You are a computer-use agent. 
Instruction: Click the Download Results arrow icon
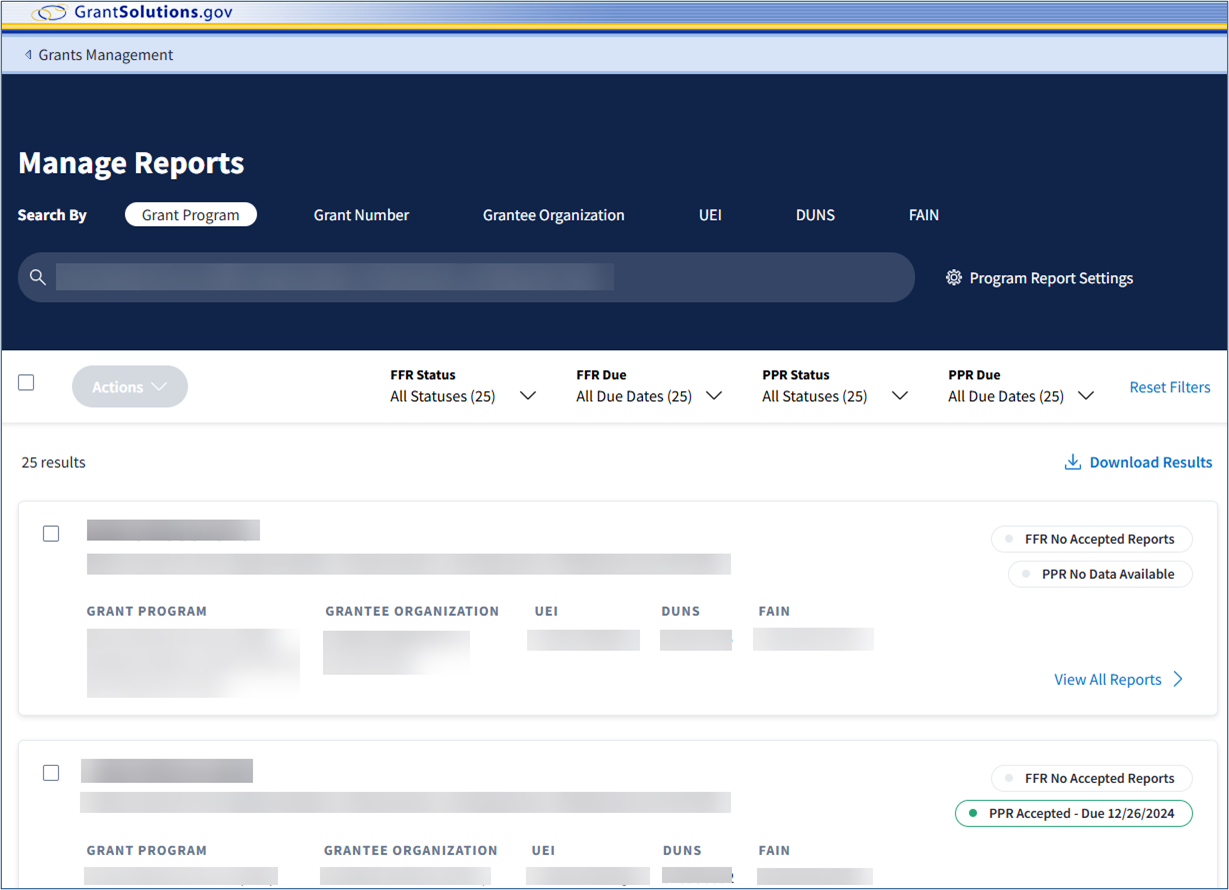tap(1072, 462)
